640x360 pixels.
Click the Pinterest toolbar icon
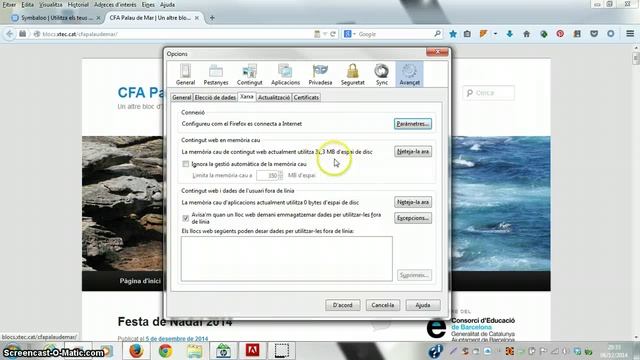click(x=560, y=34)
